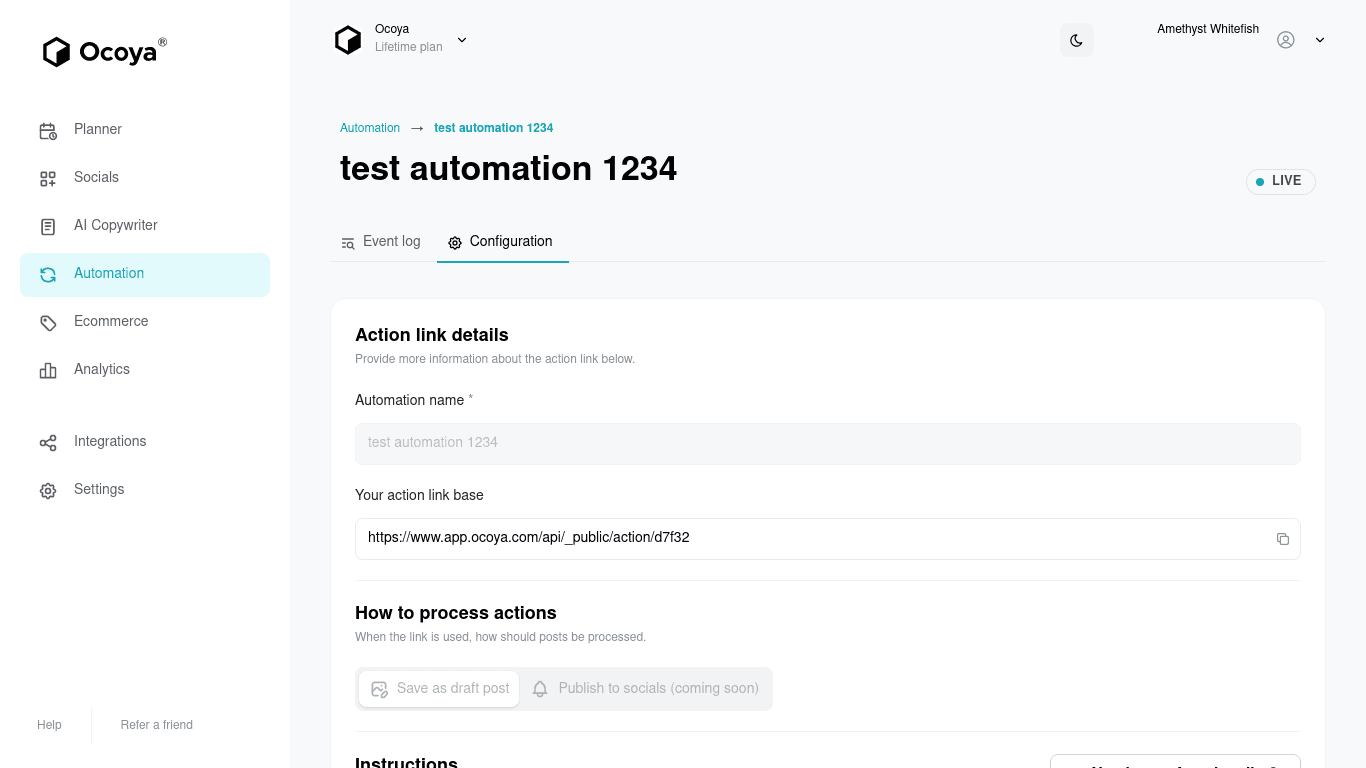Click the test automation 1234 page title
Screen dimensions: 1366x768
coord(509,168)
